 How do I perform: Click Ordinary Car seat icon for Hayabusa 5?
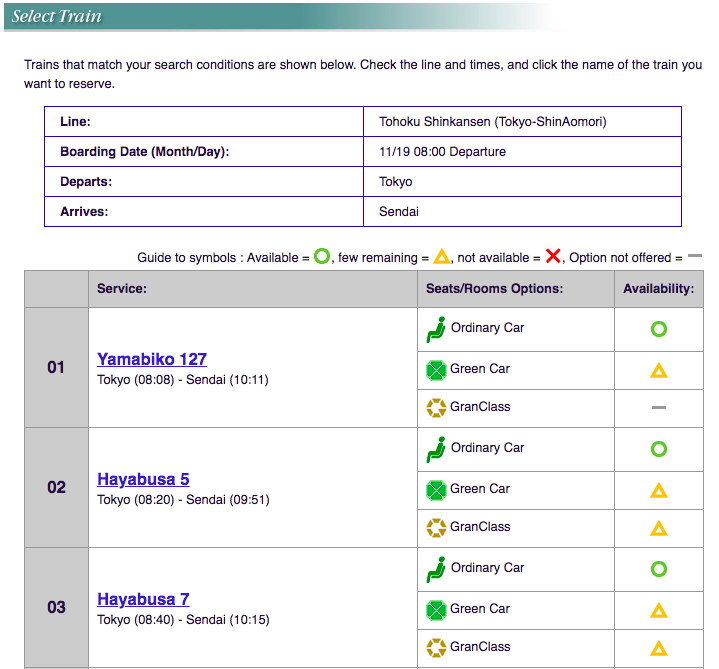pyautogui.click(x=436, y=449)
